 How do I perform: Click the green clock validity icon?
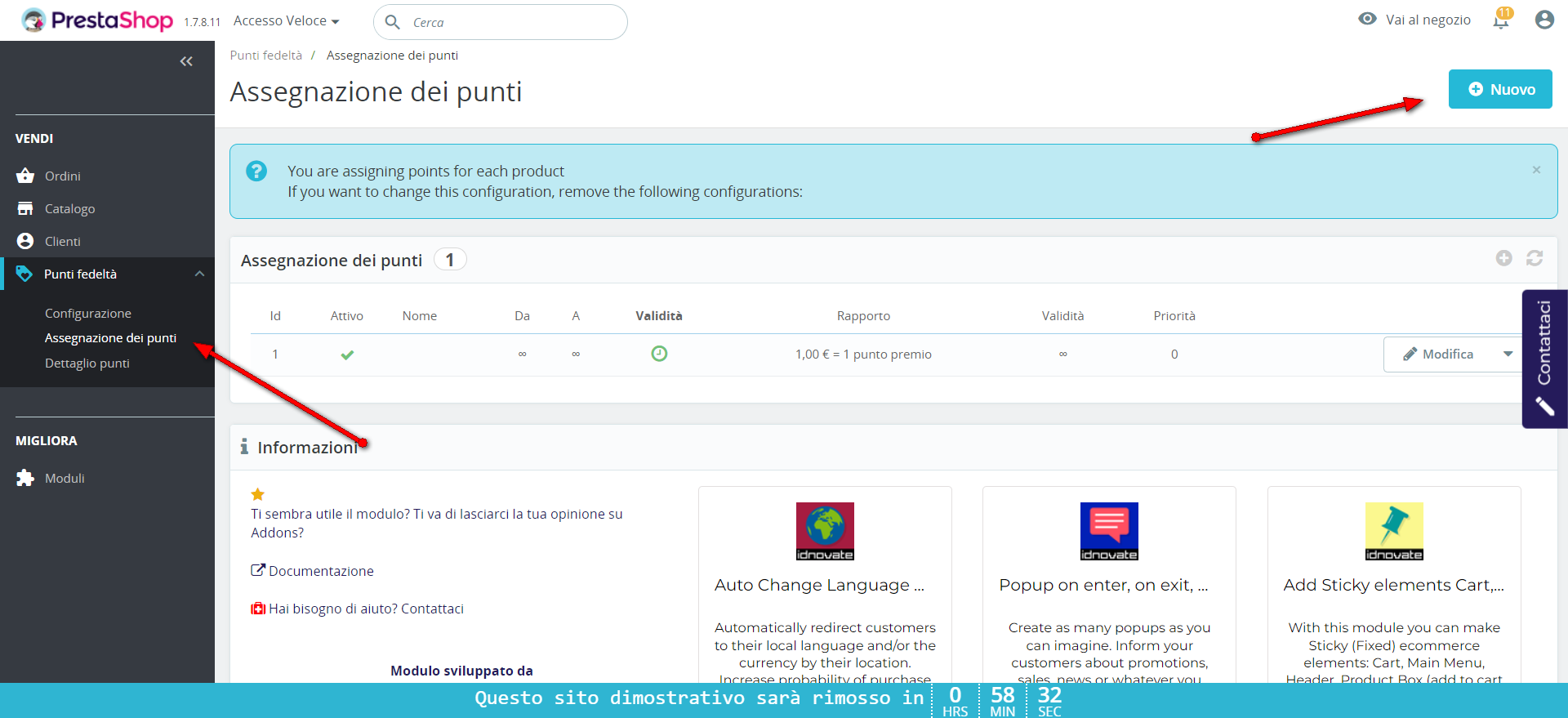659,354
